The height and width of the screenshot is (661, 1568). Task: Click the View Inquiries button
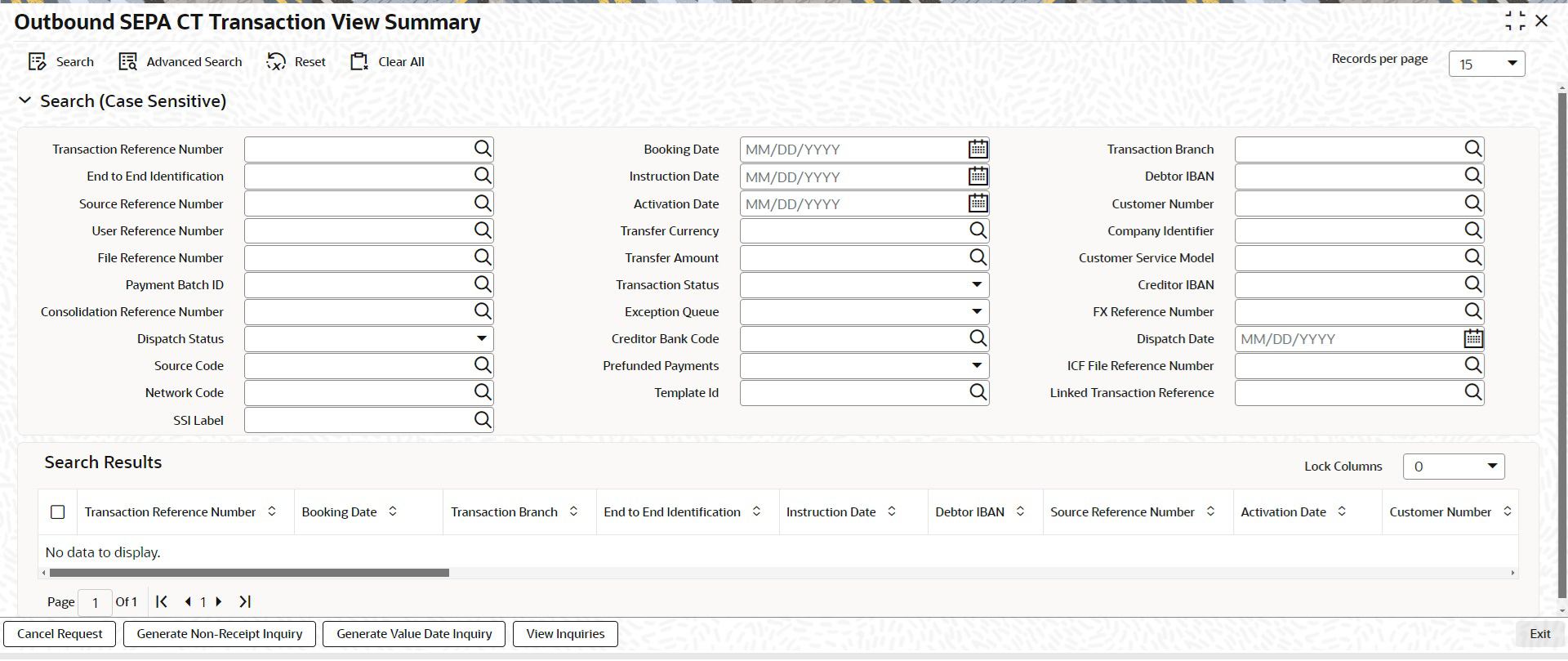pos(565,634)
